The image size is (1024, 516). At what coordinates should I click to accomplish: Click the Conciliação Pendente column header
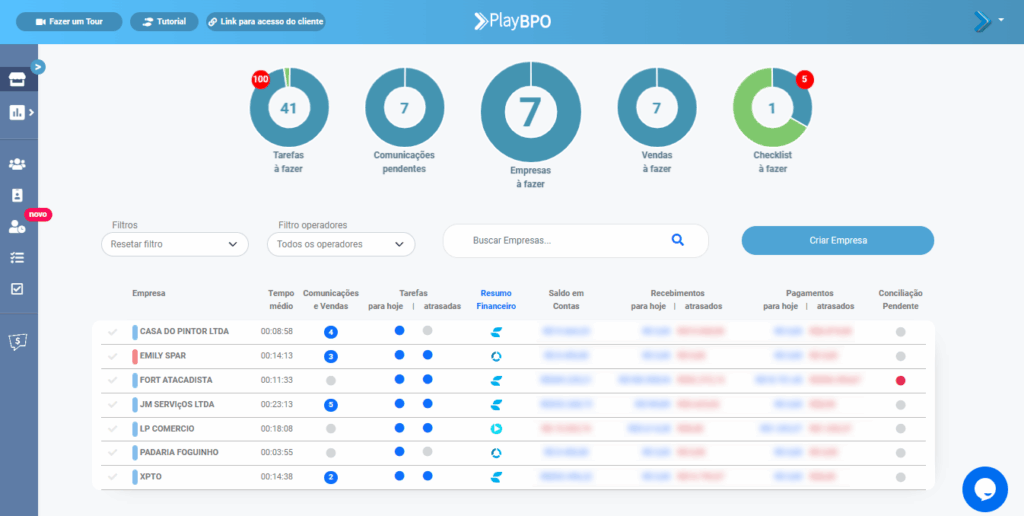coord(901,299)
